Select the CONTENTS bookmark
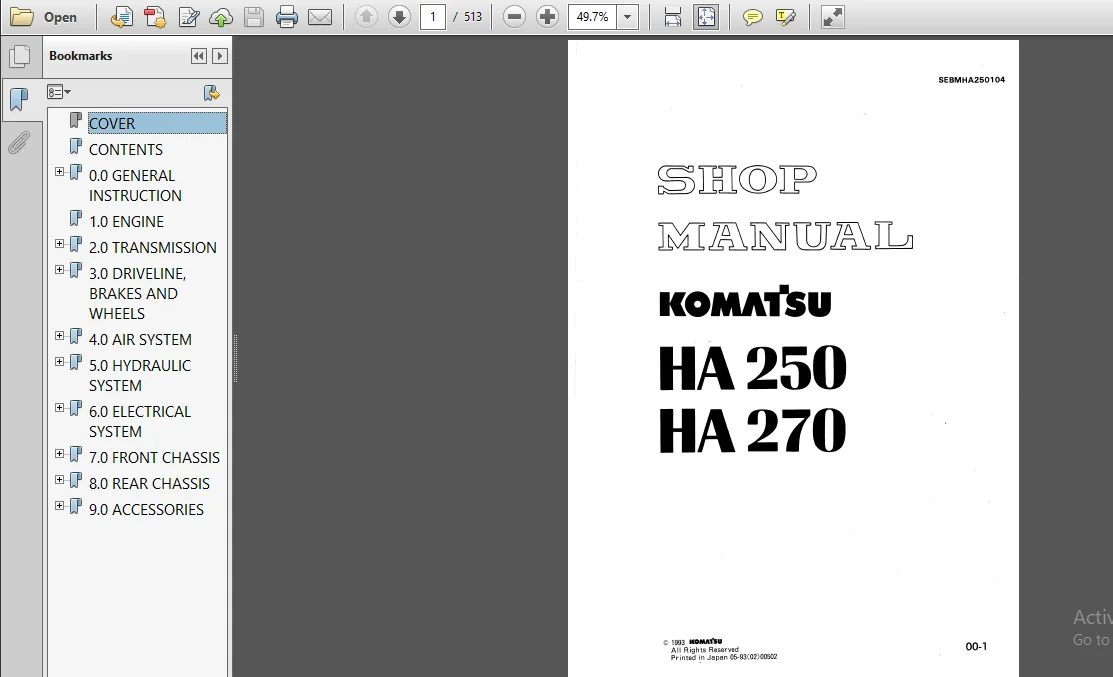 (x=126, y=150)
